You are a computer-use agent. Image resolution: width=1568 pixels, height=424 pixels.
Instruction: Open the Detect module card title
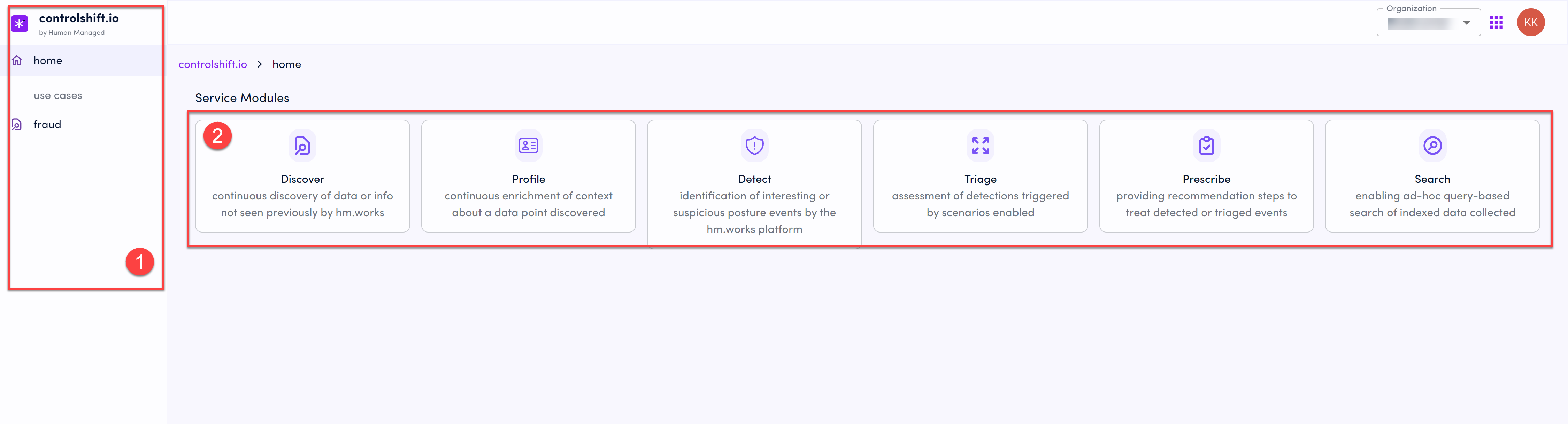point(754,179)
